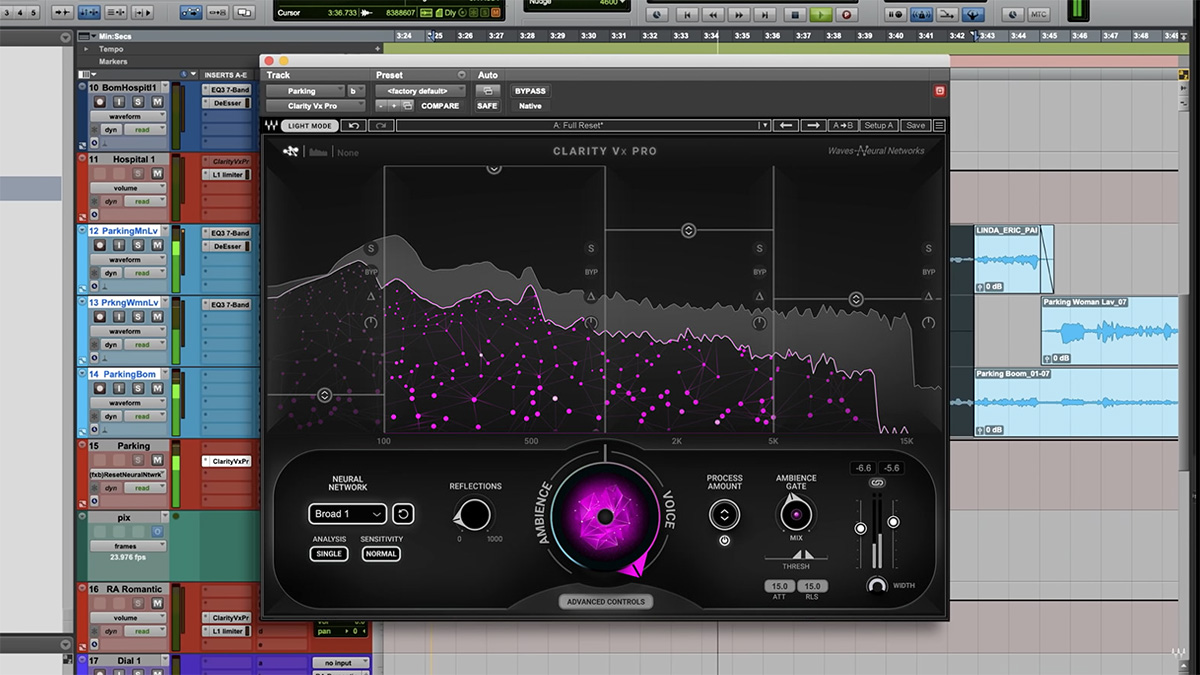The height and width of the screenshot is (675, 1200).
Task: Click the Process Amount stepper control
Action: point(725,514)
